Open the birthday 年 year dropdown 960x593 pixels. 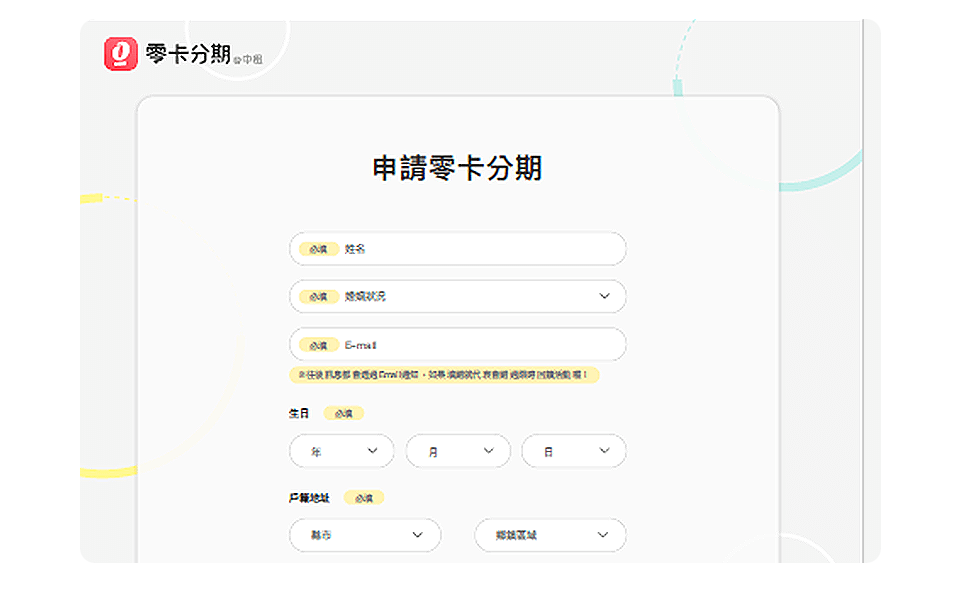pos(342,451)
